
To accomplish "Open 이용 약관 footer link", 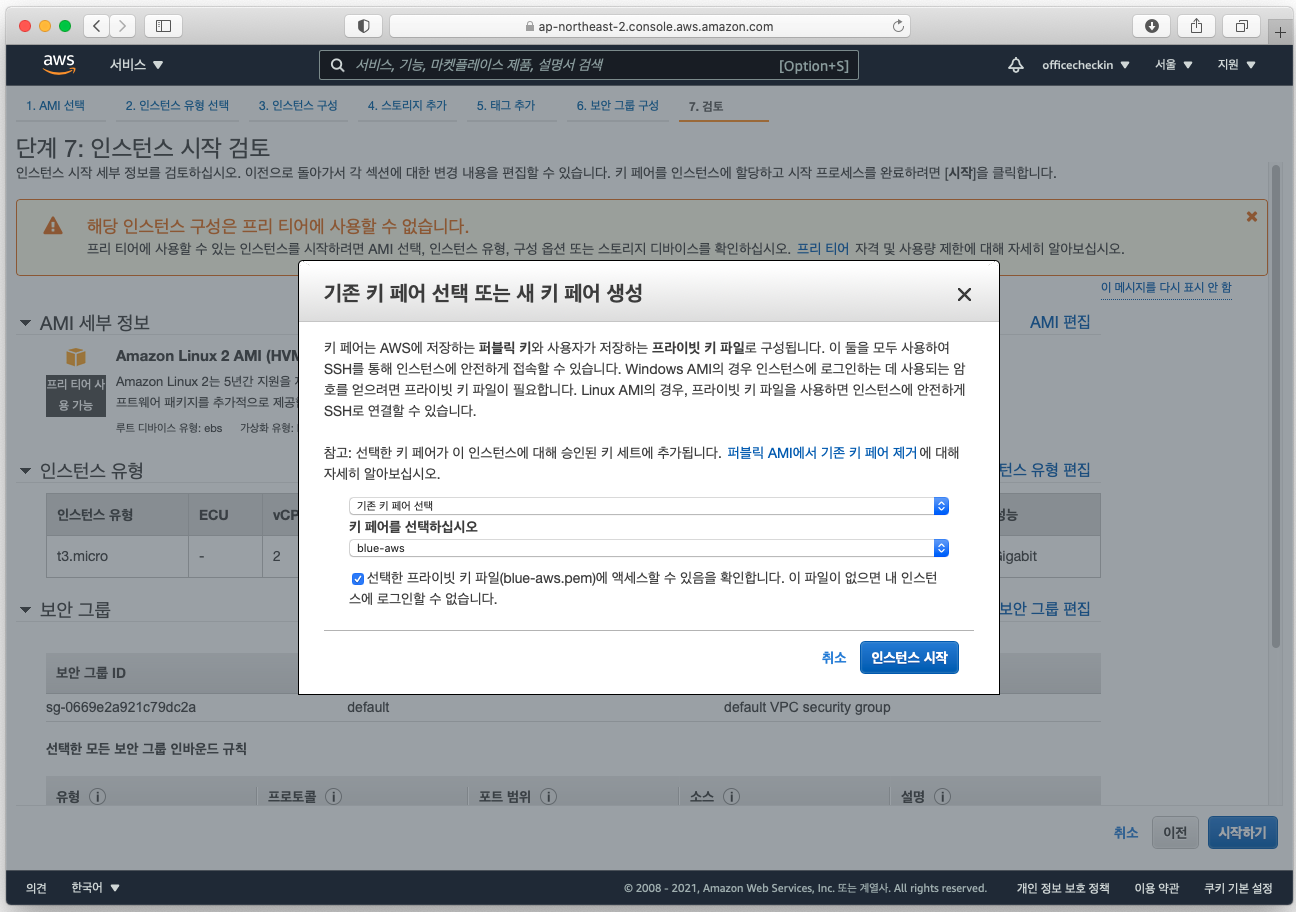I will 1157,888.
